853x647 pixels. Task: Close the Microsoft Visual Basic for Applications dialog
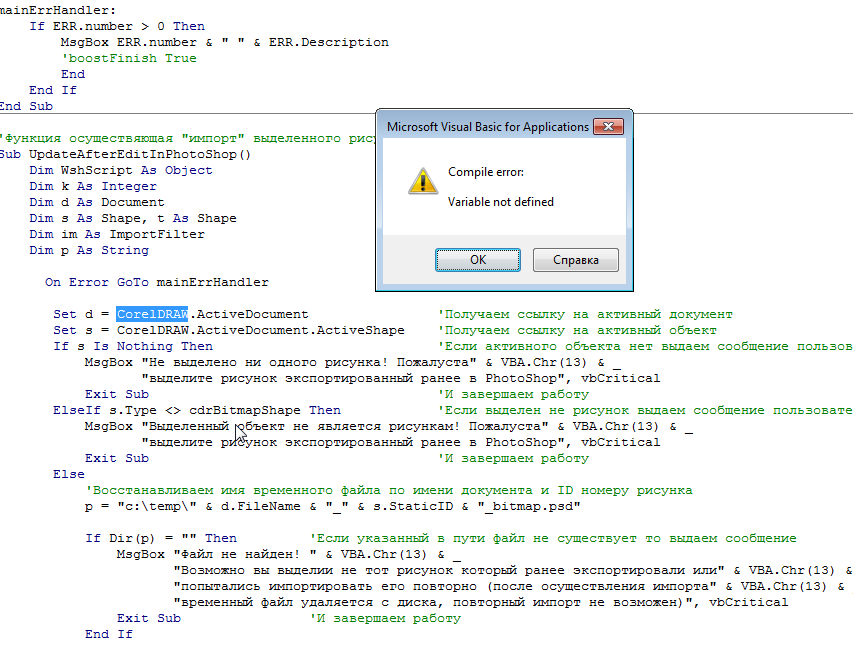608,127
